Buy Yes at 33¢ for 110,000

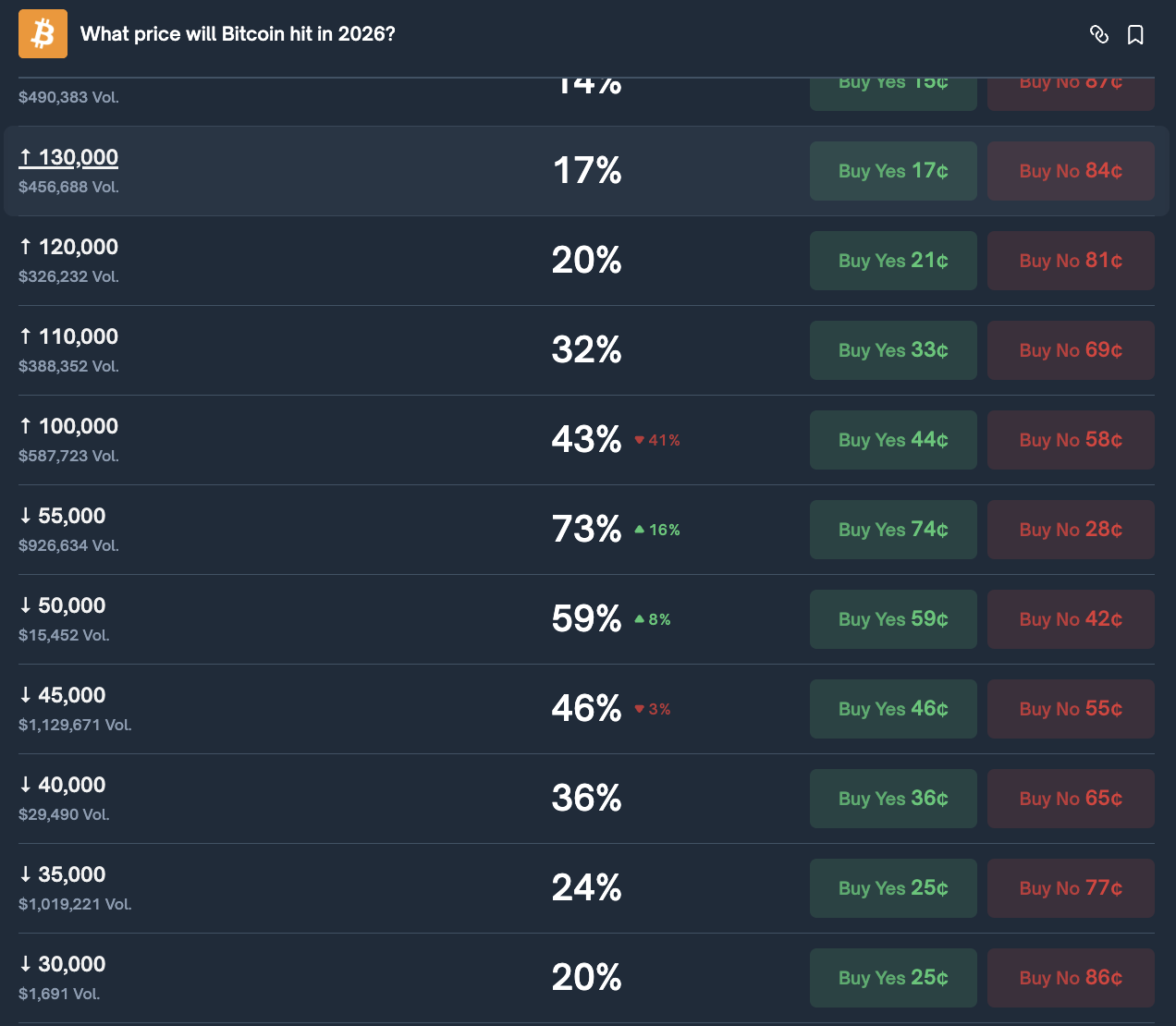tap(893, 350)
